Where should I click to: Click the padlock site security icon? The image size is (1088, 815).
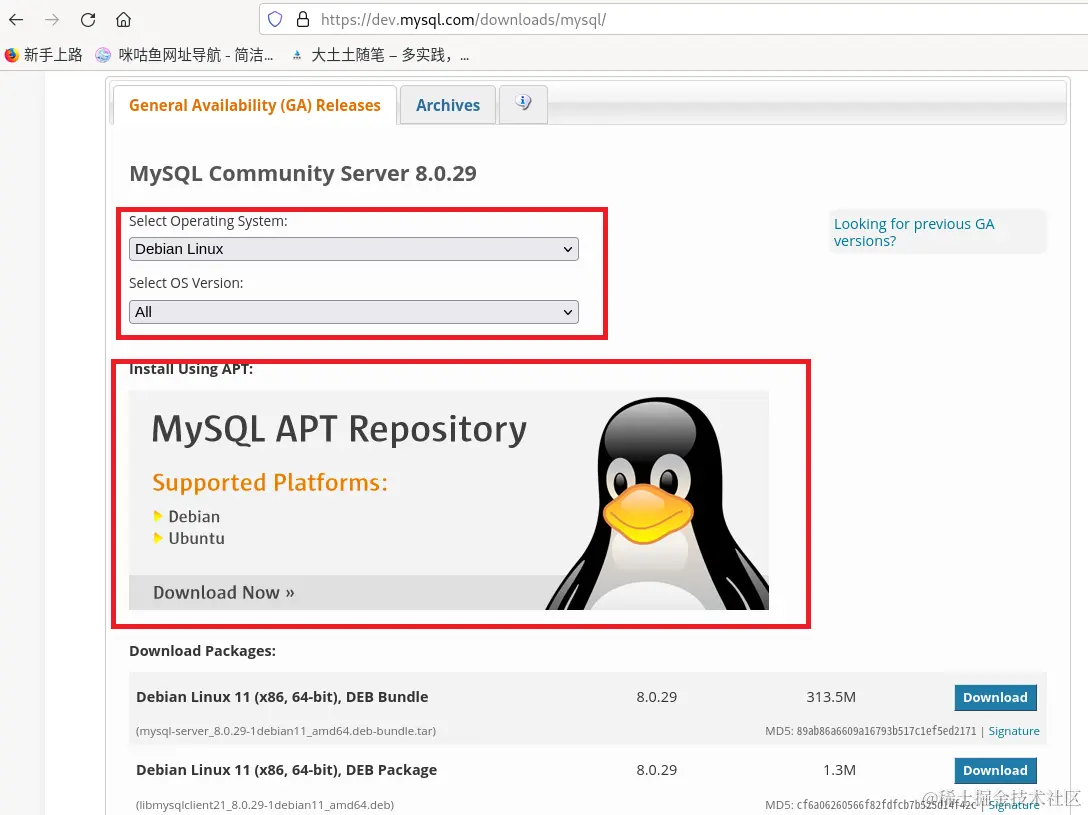pos(303,19)
